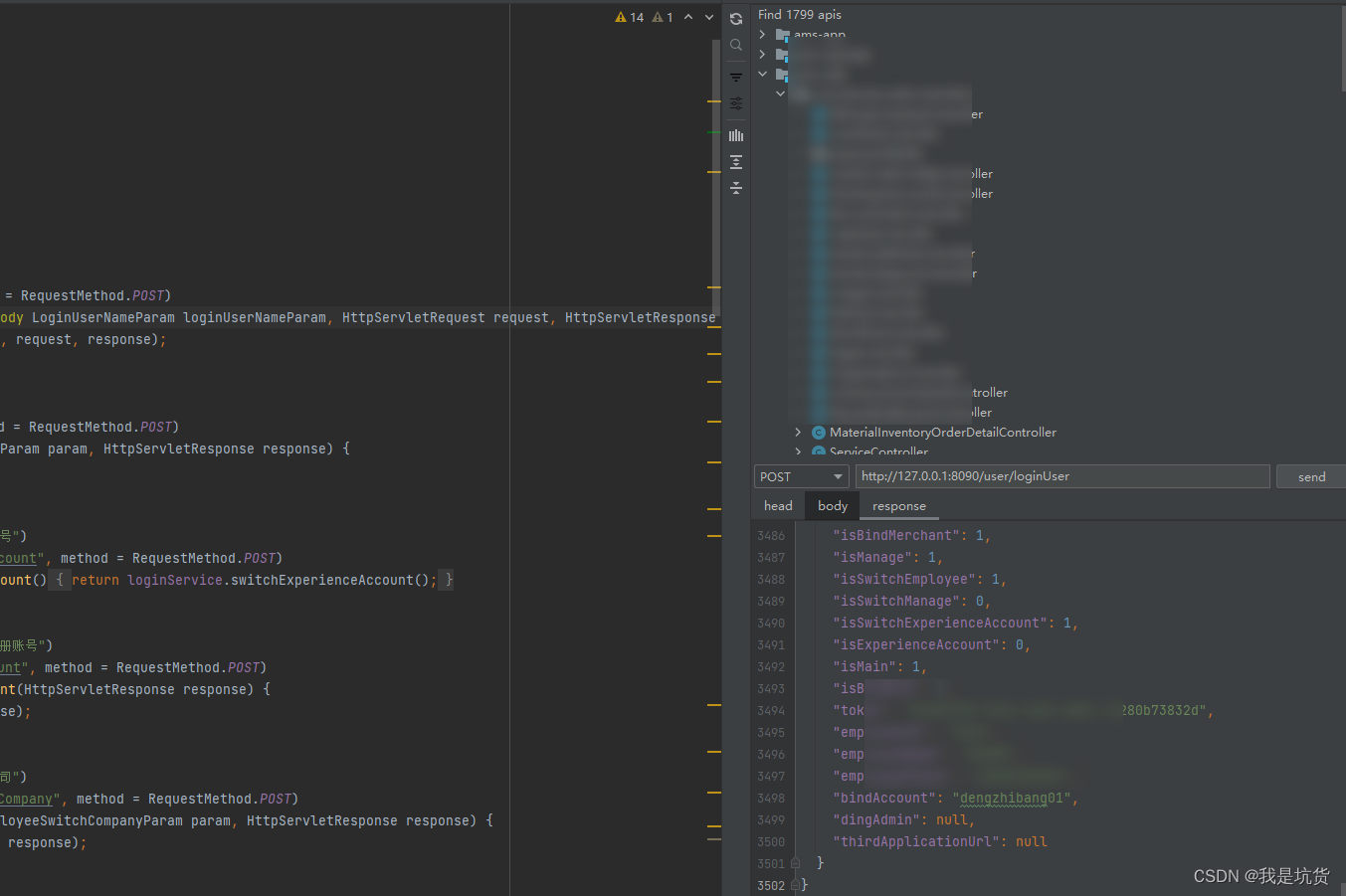Click EmployeeSwitchCompanyParam in the code editor
The image size is (1346, 896).
click(x=92, y=821)
